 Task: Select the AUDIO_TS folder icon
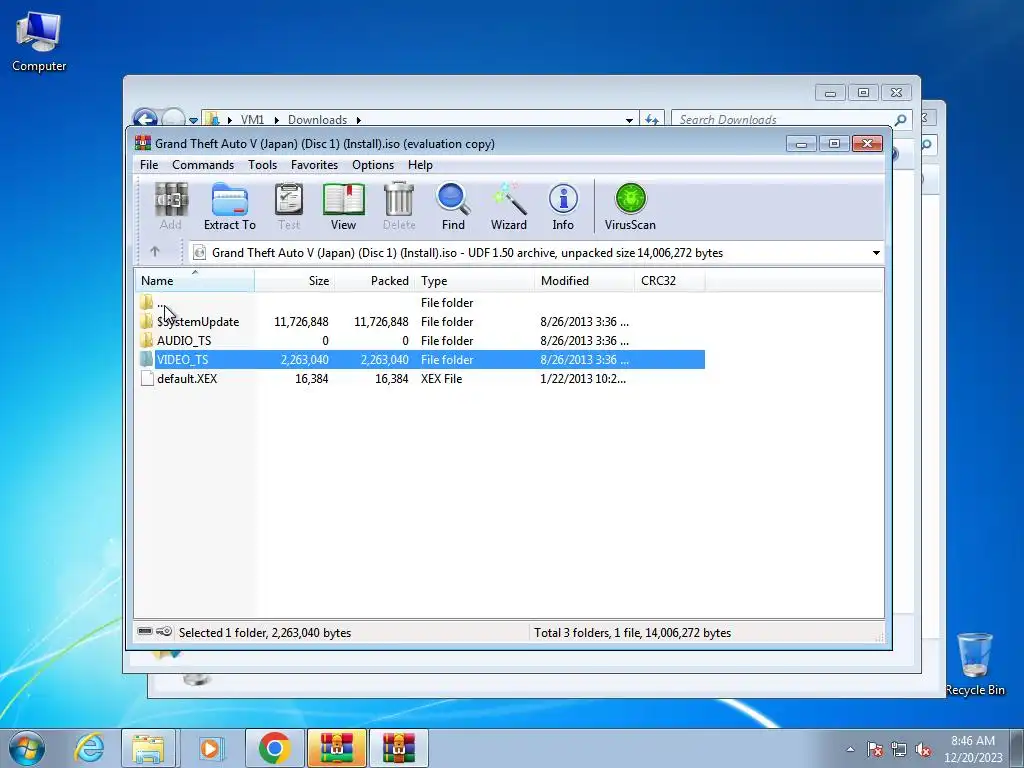(x=147, y=340)
